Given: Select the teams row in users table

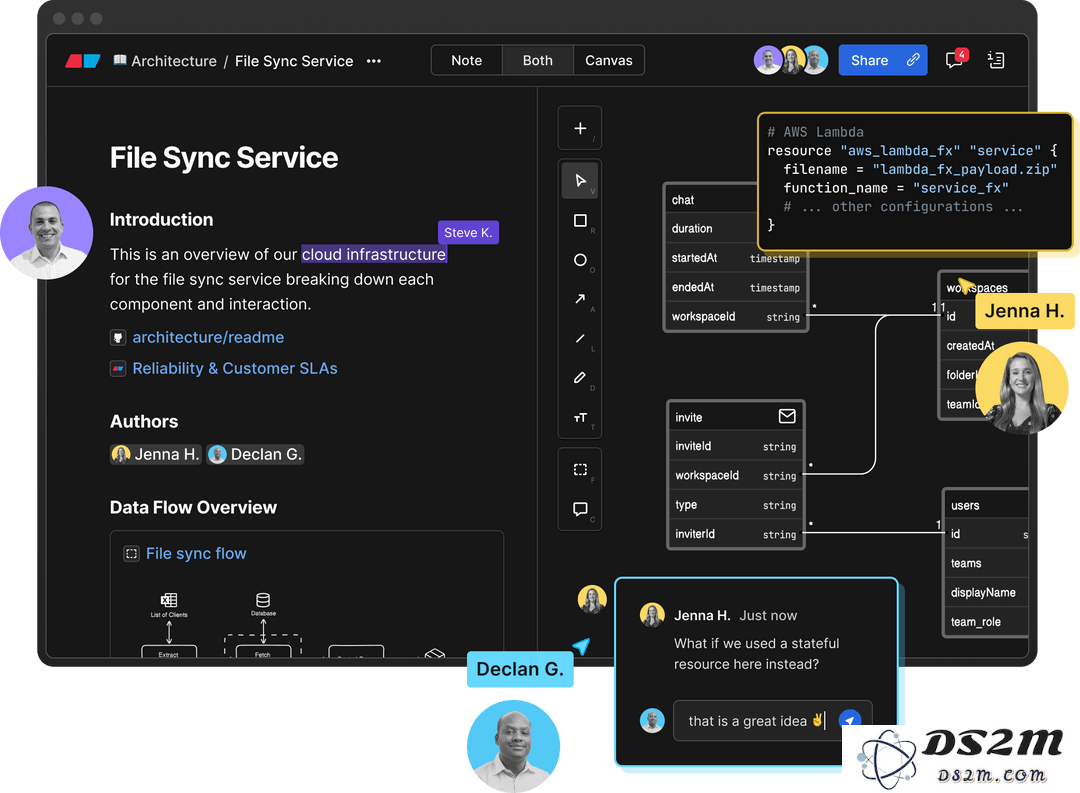Looking at the screenshot, I should (986, 563).
